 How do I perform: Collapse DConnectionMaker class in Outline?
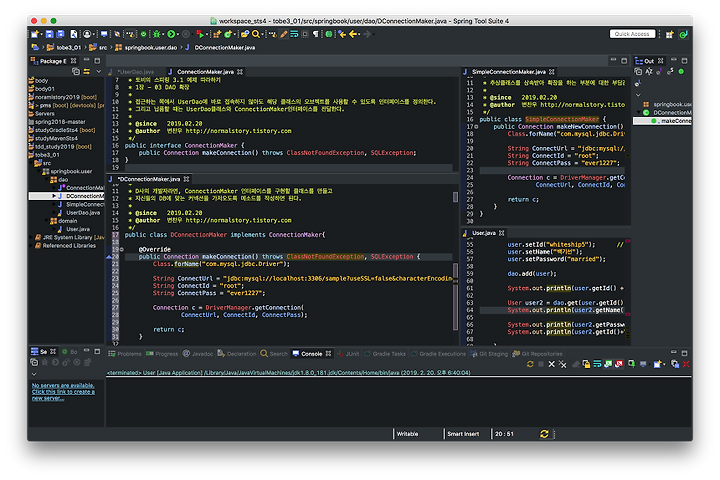639,113
